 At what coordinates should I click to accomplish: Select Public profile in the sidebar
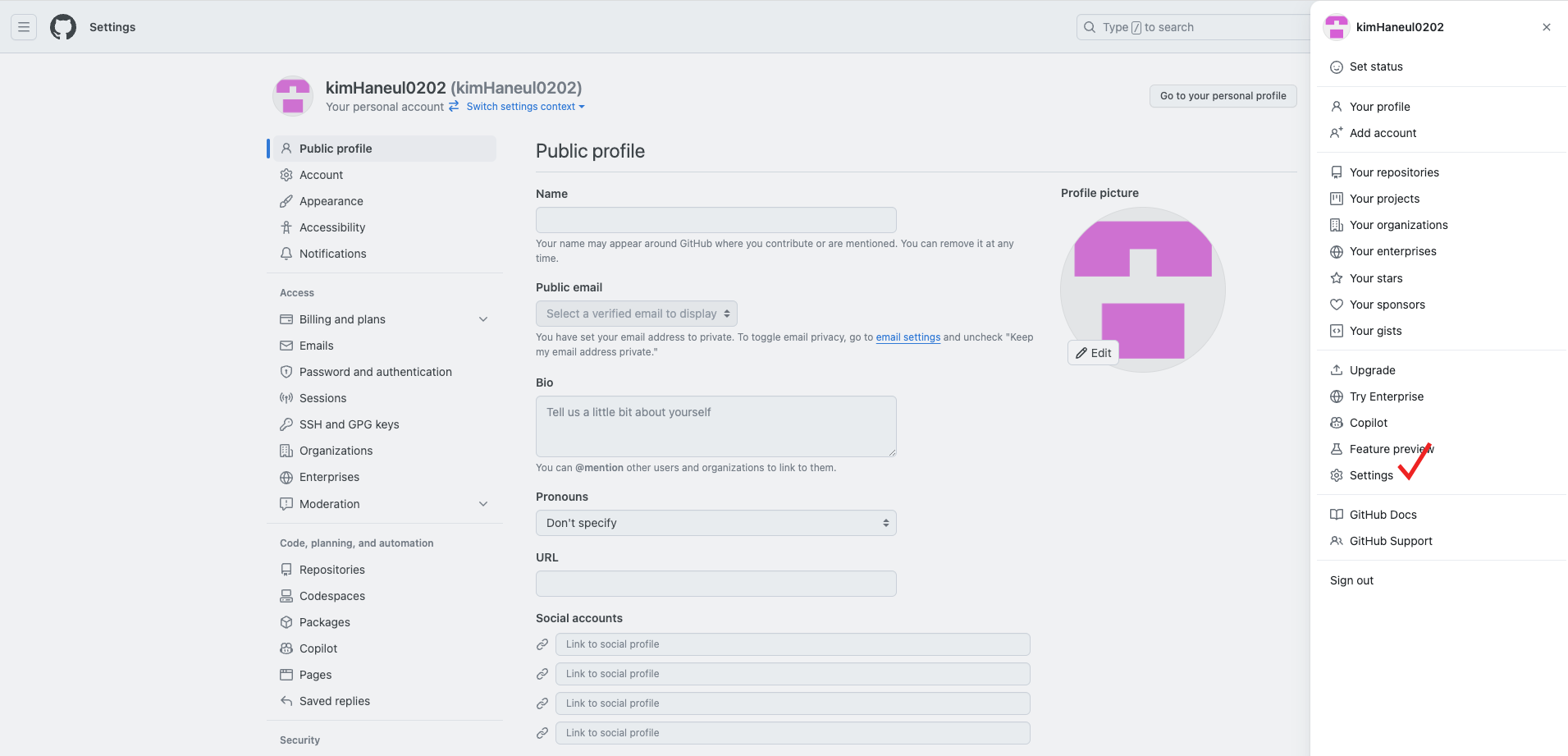385,149
